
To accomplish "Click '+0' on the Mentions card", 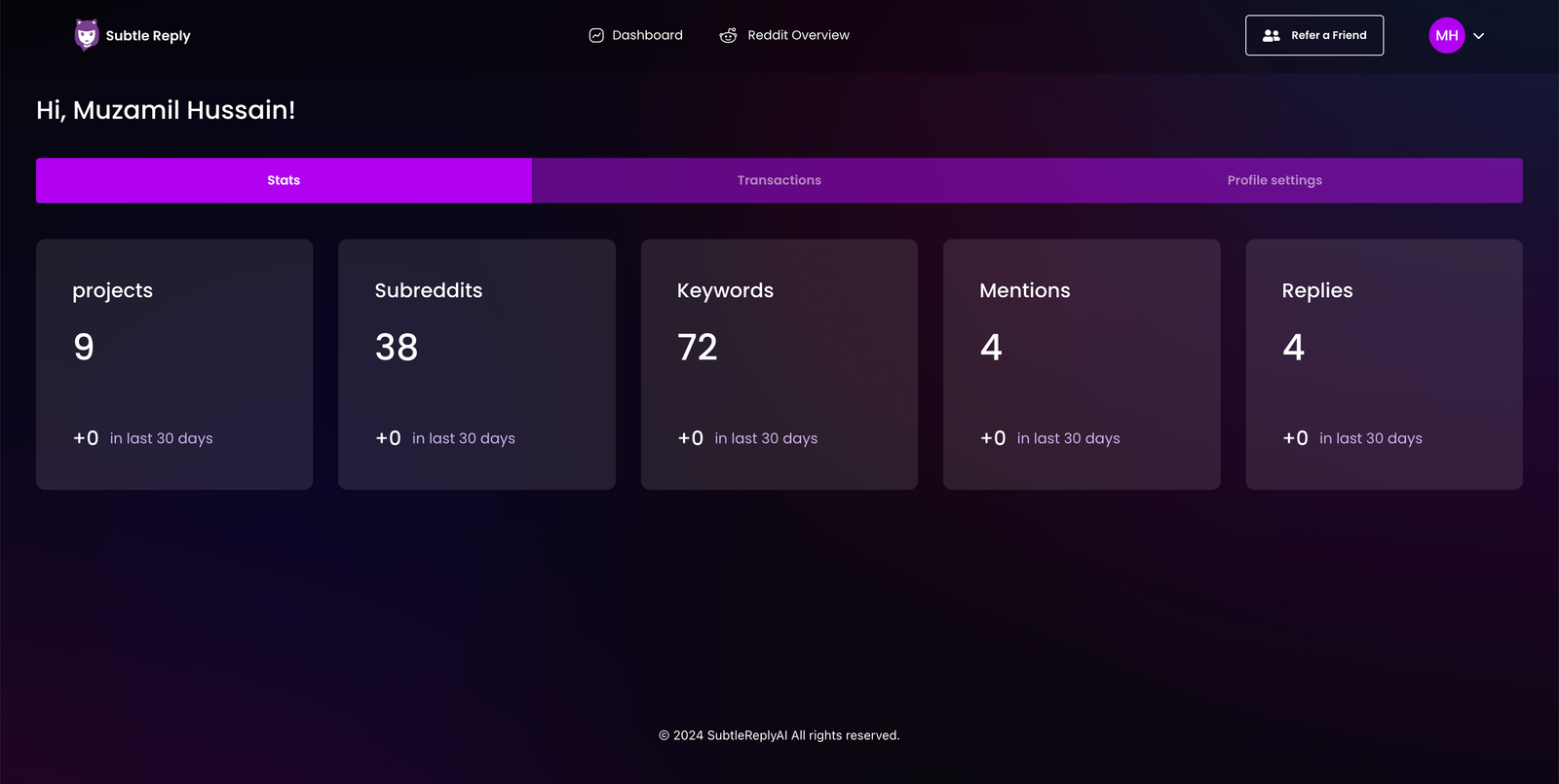I will pos(993,438).
